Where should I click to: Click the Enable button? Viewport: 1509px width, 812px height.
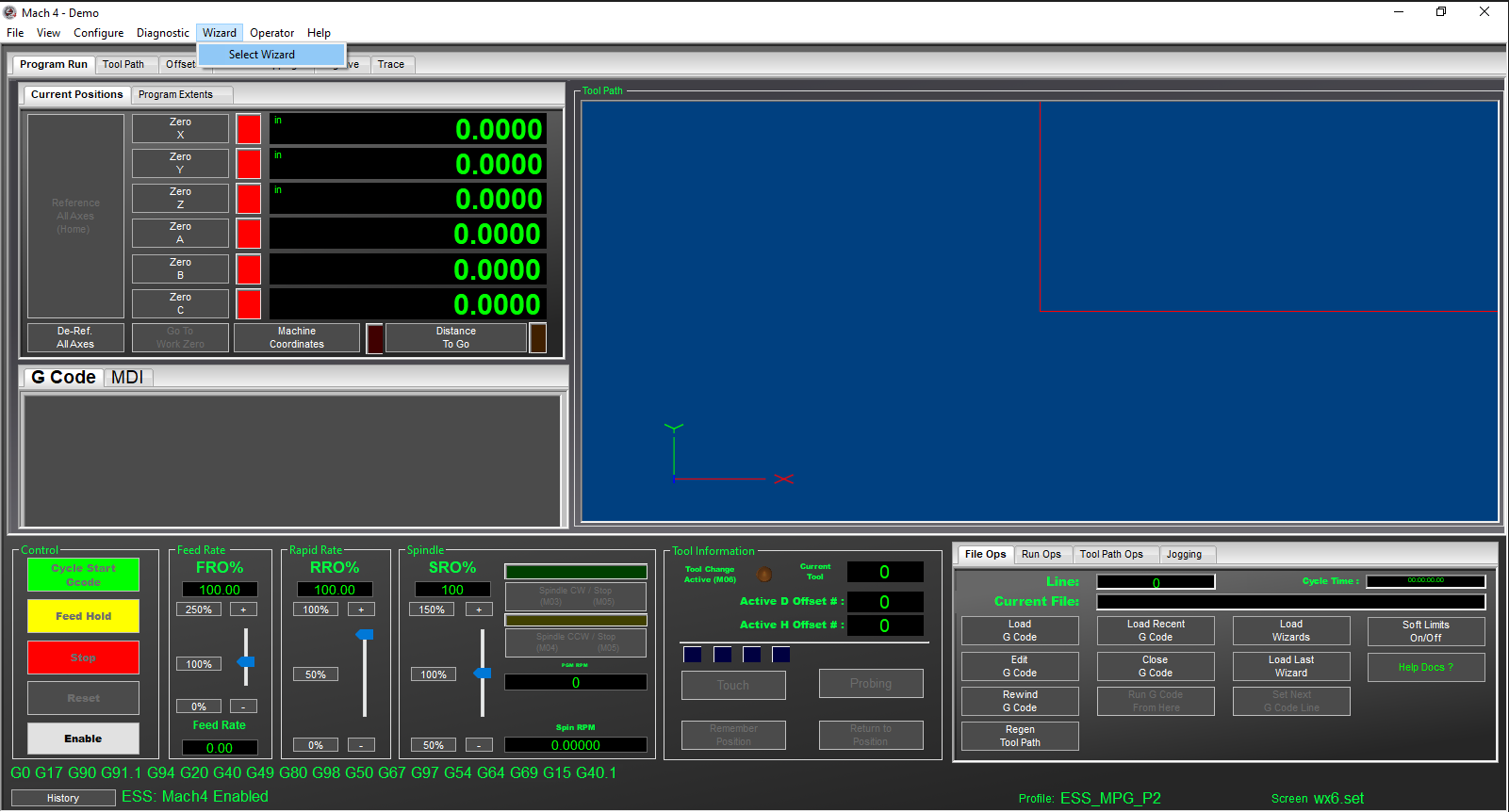coord(83,739)
